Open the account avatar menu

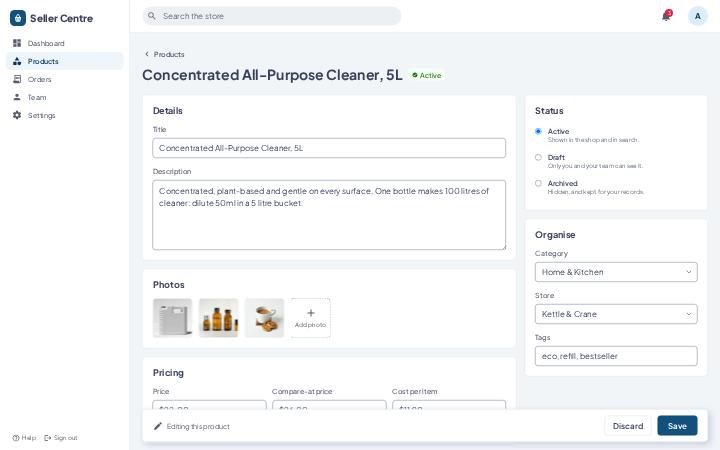tap(698, 16)
